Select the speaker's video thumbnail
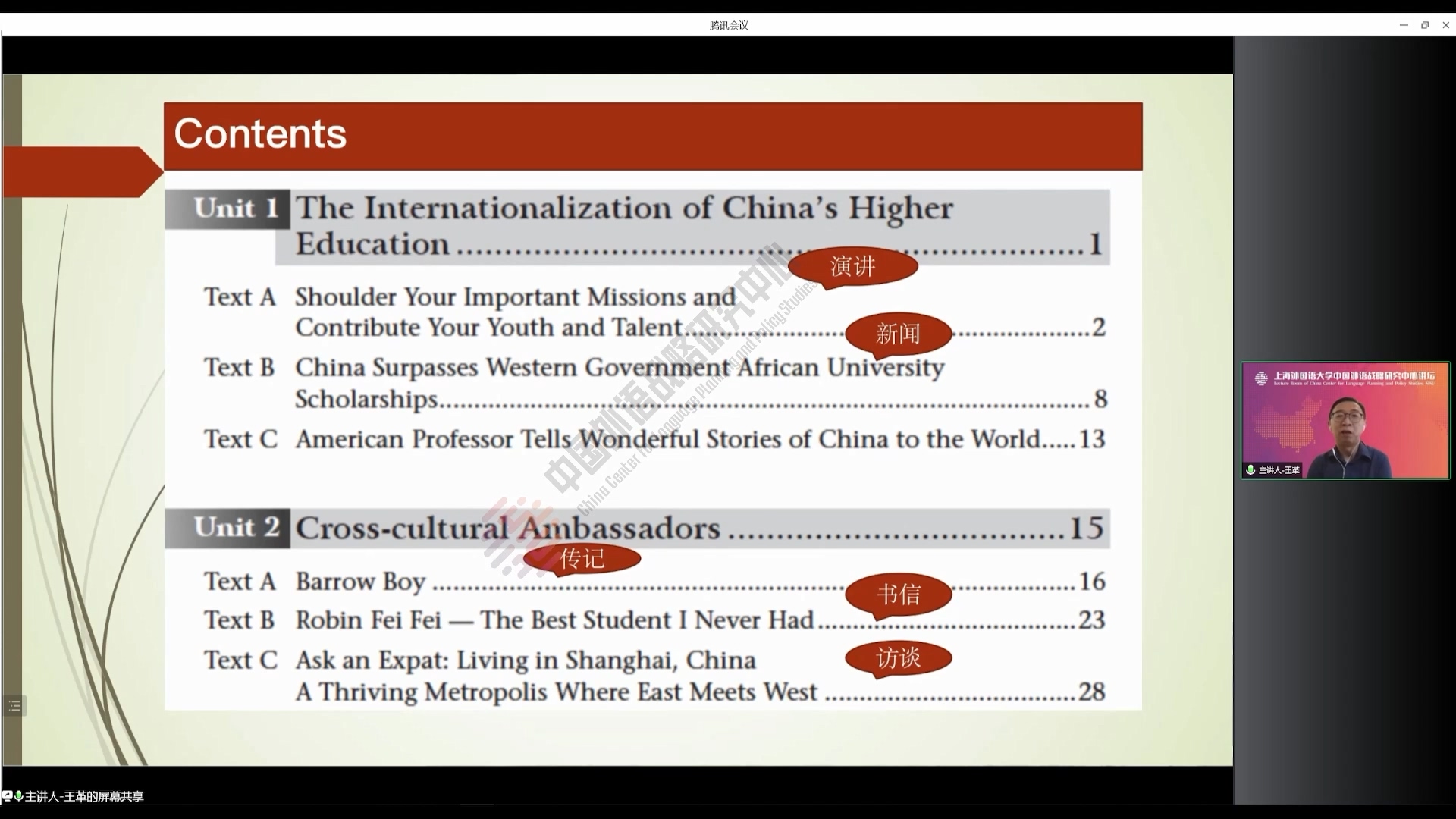Viewport: 1456px width, 819px height. [x=1345, y=421]
